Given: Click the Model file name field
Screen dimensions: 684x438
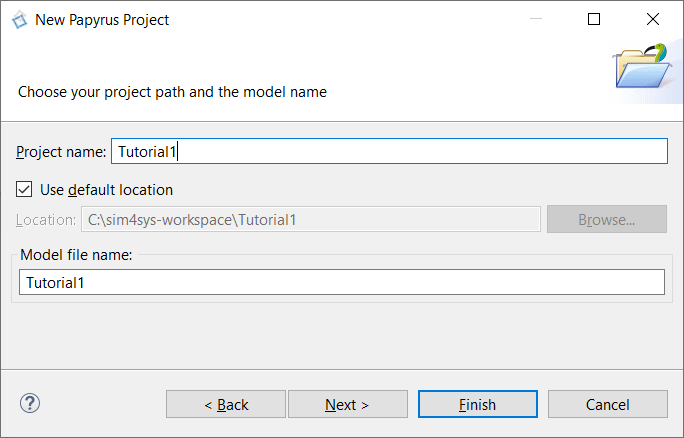Looking at the screenshot, I should 342,282.
